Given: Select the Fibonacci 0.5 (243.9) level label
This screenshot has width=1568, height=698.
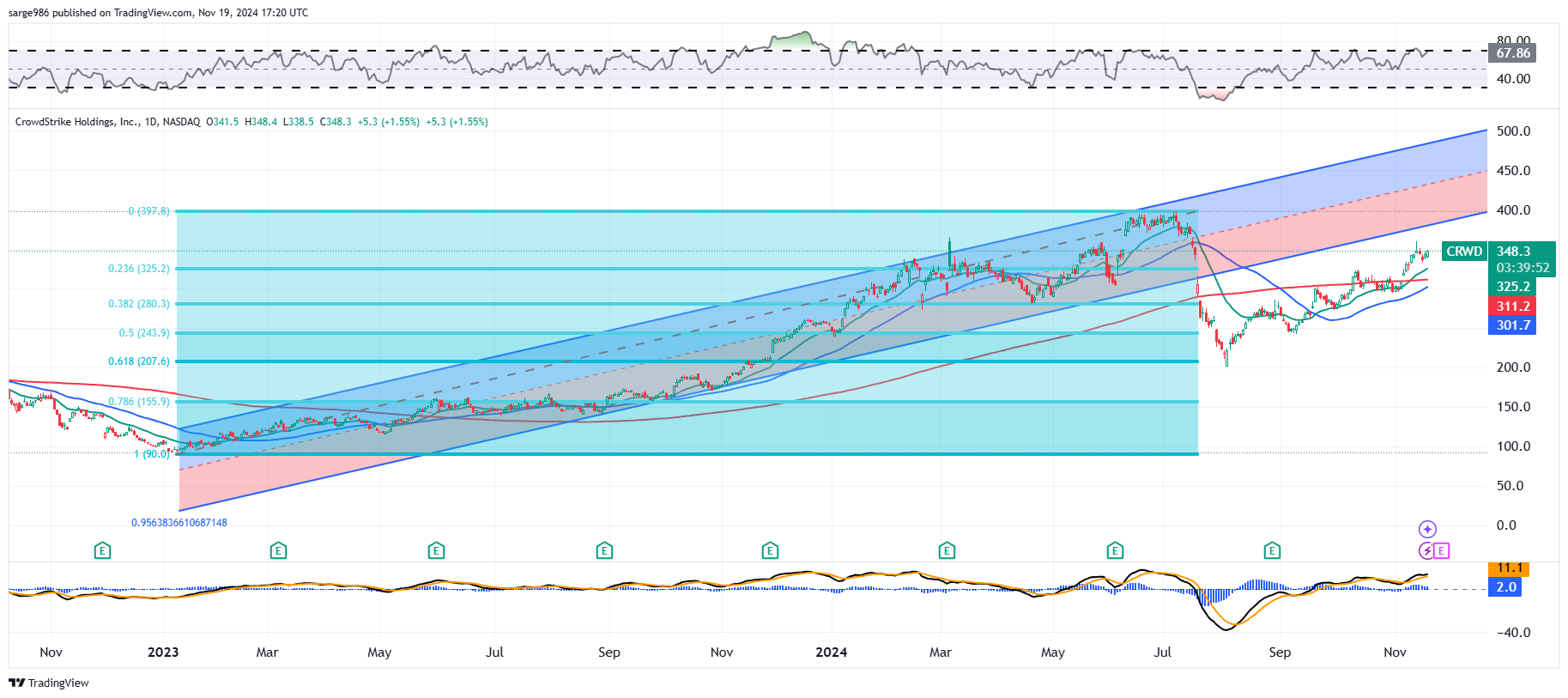Looking at the screenshot, I should click(144, 333).
